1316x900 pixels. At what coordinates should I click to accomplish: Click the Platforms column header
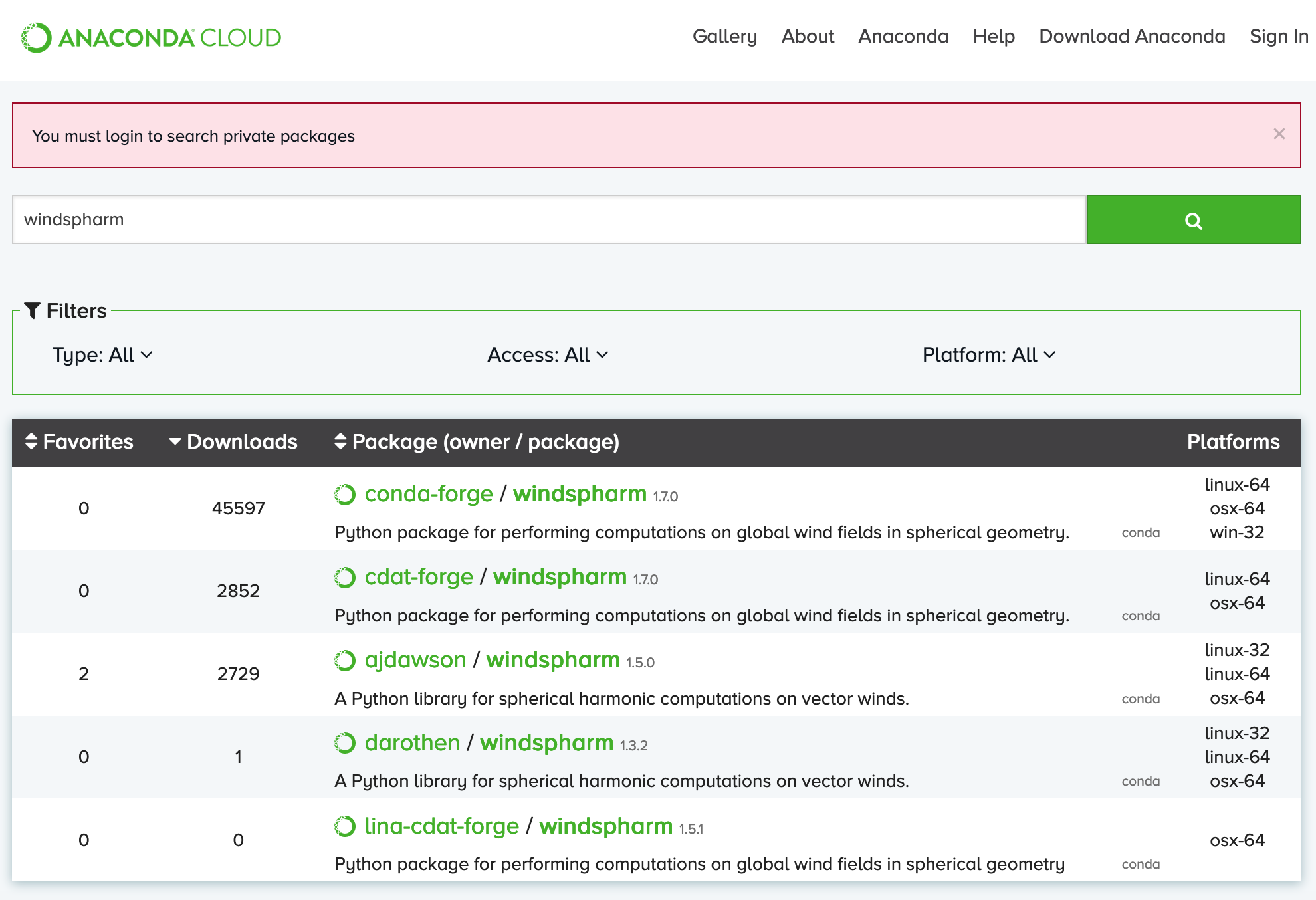[1233, 442]
